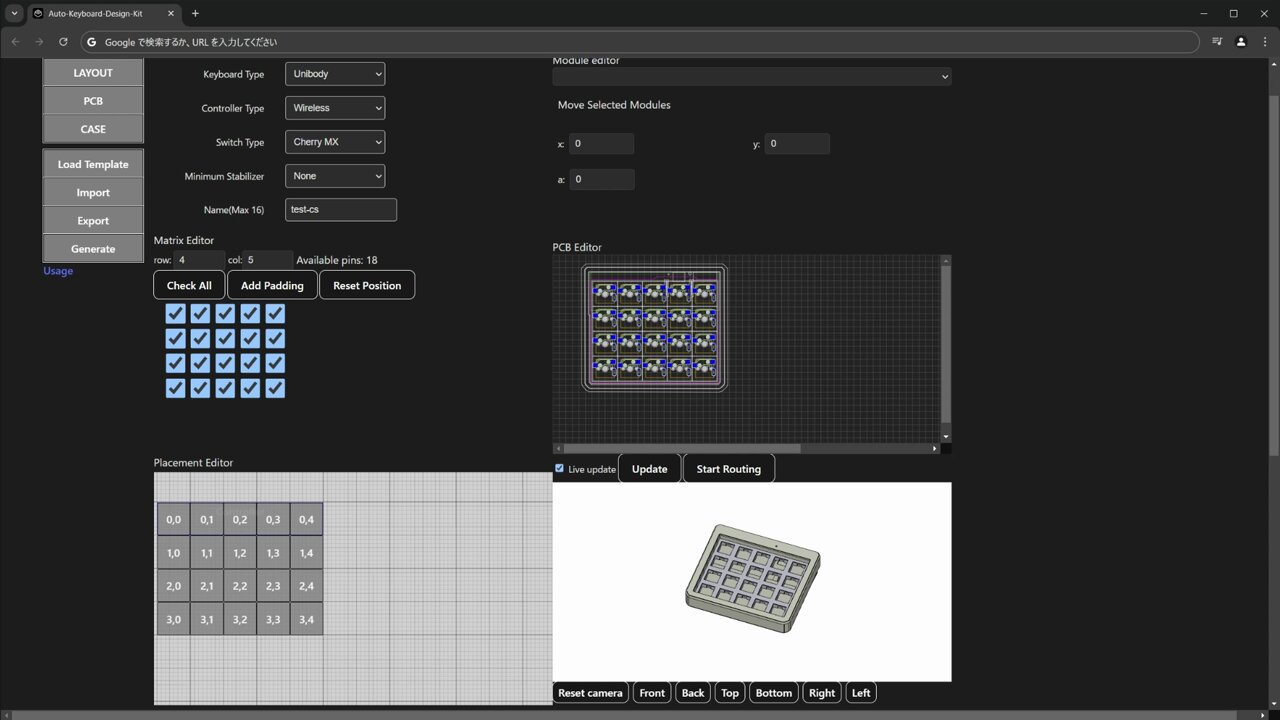1280x720 pixels.
Task: Open Chrome's three-dot menu
Action: pos(1264,42)
